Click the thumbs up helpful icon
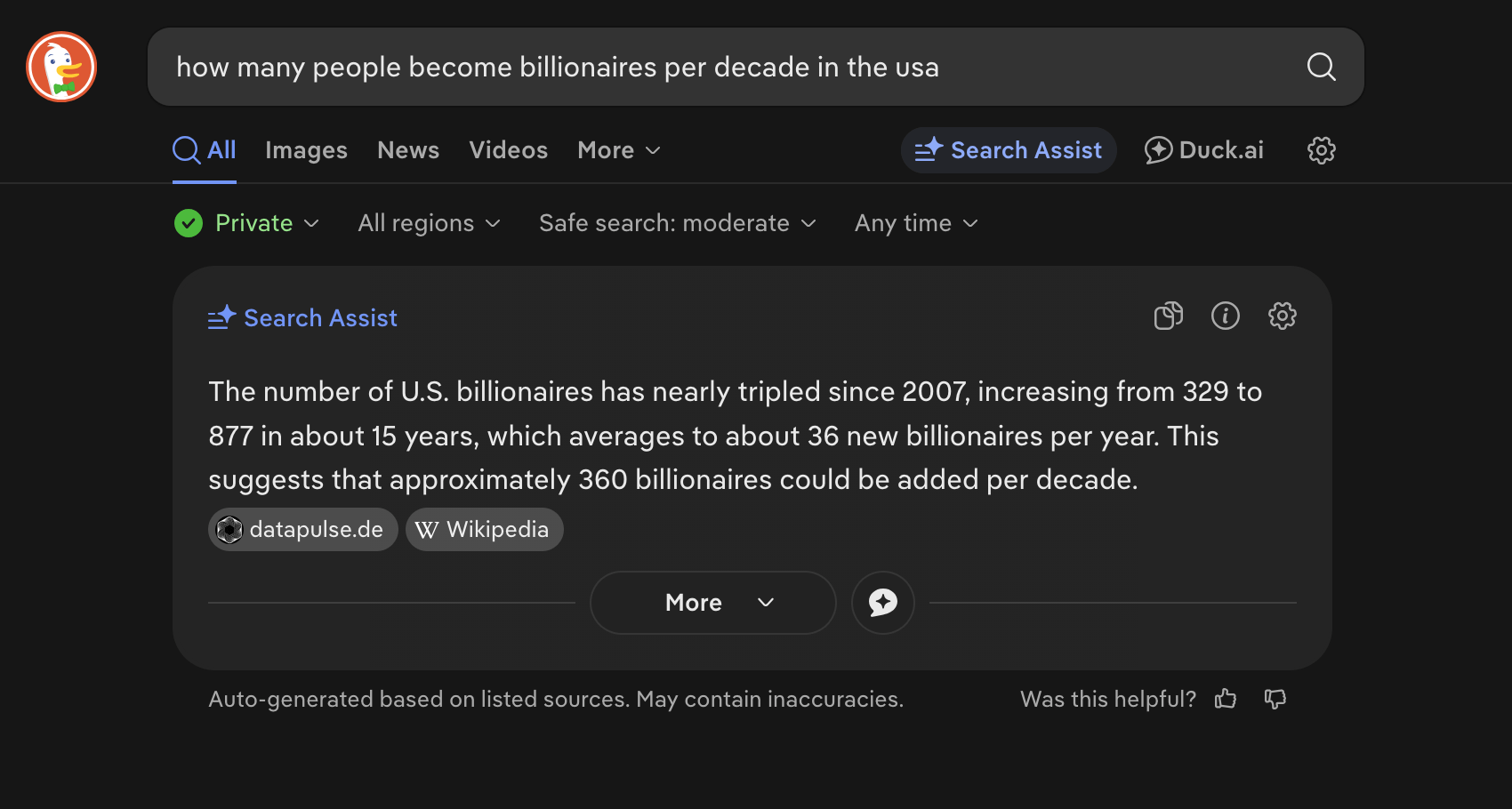The image size is (1512, 809). click(x=1226, y=699)
